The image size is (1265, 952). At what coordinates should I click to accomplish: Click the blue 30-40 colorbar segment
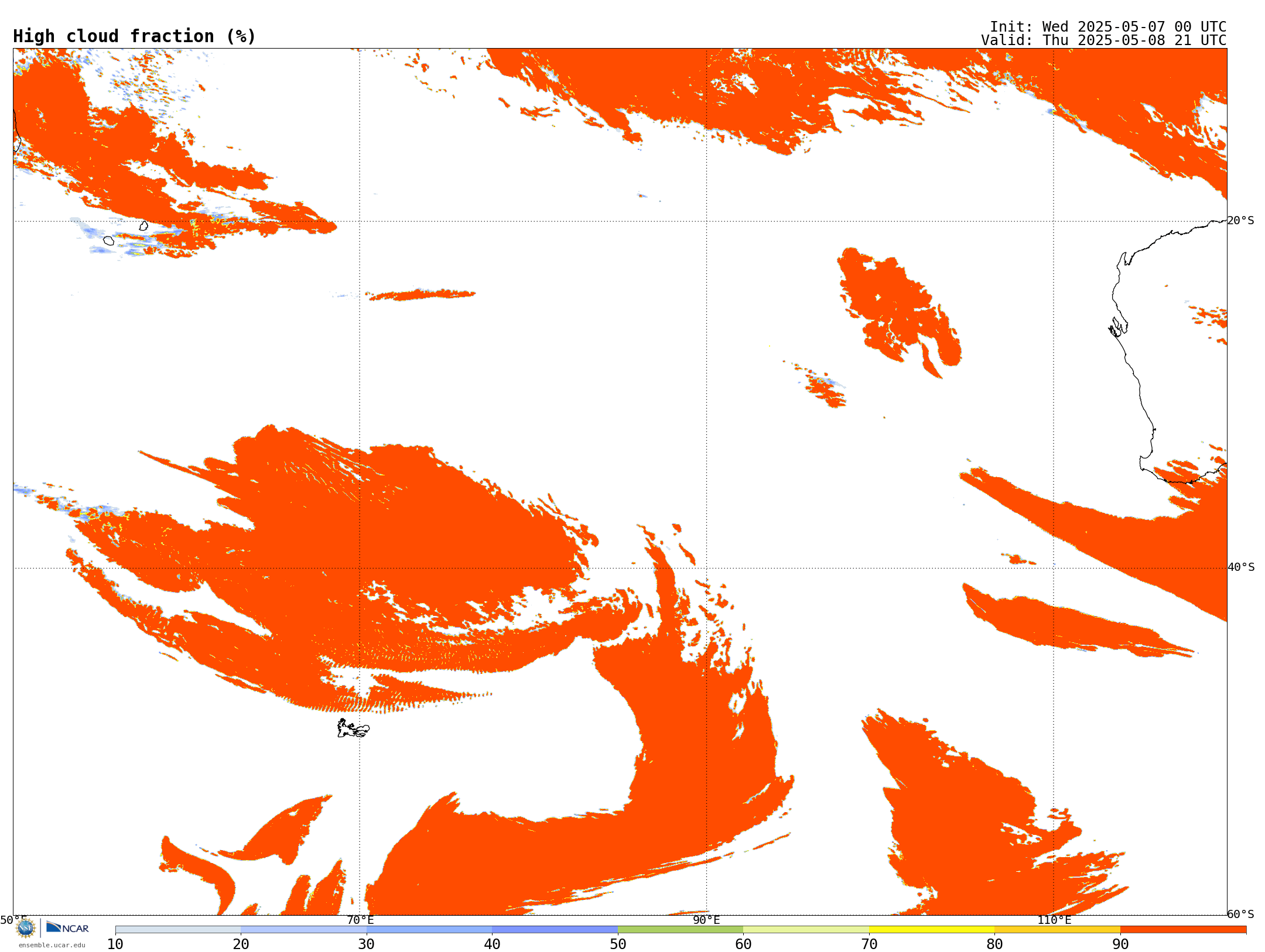point(429,930)
